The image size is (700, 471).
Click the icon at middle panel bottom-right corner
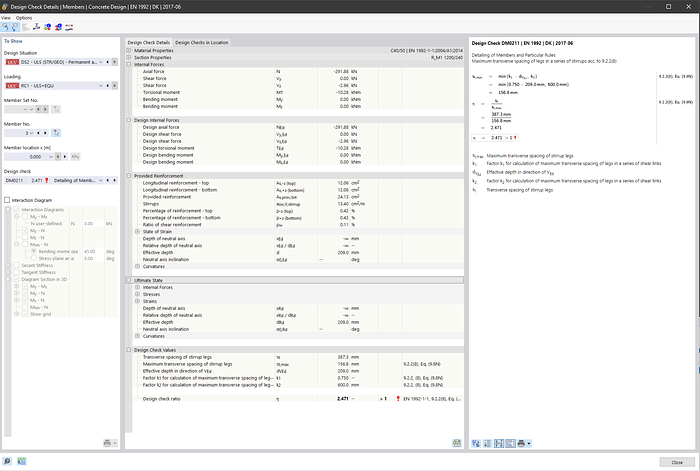457,443
